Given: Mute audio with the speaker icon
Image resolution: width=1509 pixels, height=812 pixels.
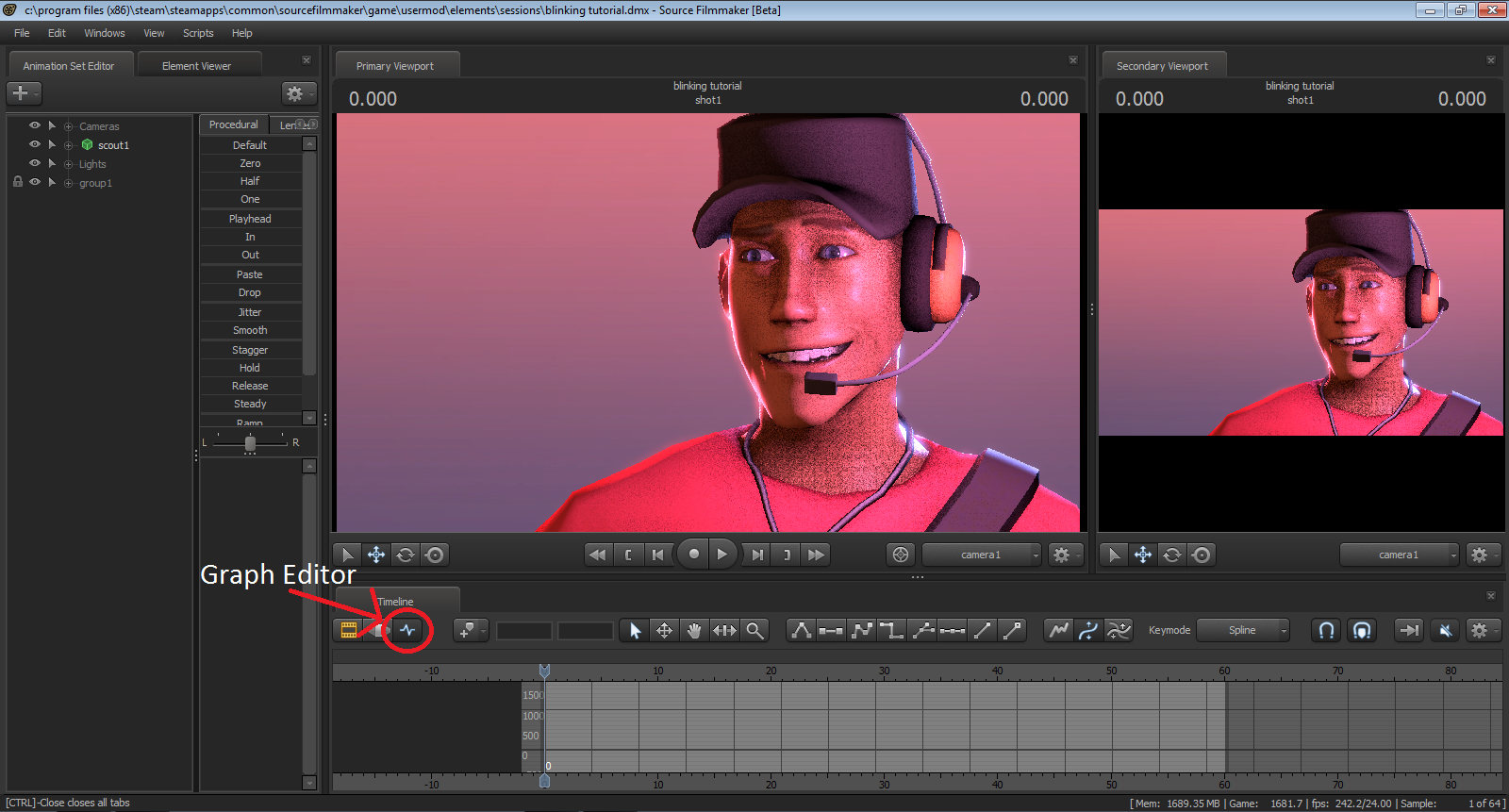Looking at the screenshot, I should click(1444, 630).
